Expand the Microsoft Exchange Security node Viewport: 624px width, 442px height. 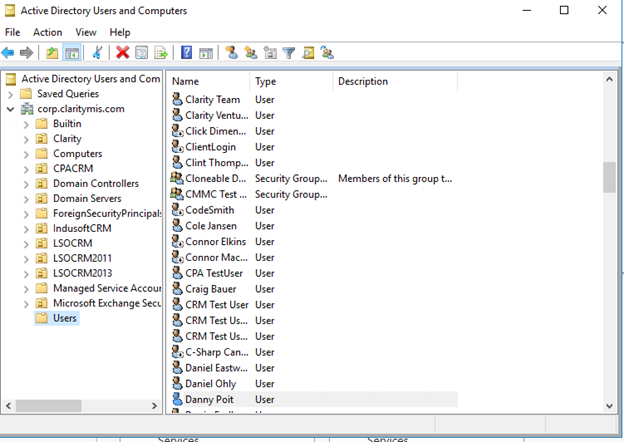pos(26,304)
